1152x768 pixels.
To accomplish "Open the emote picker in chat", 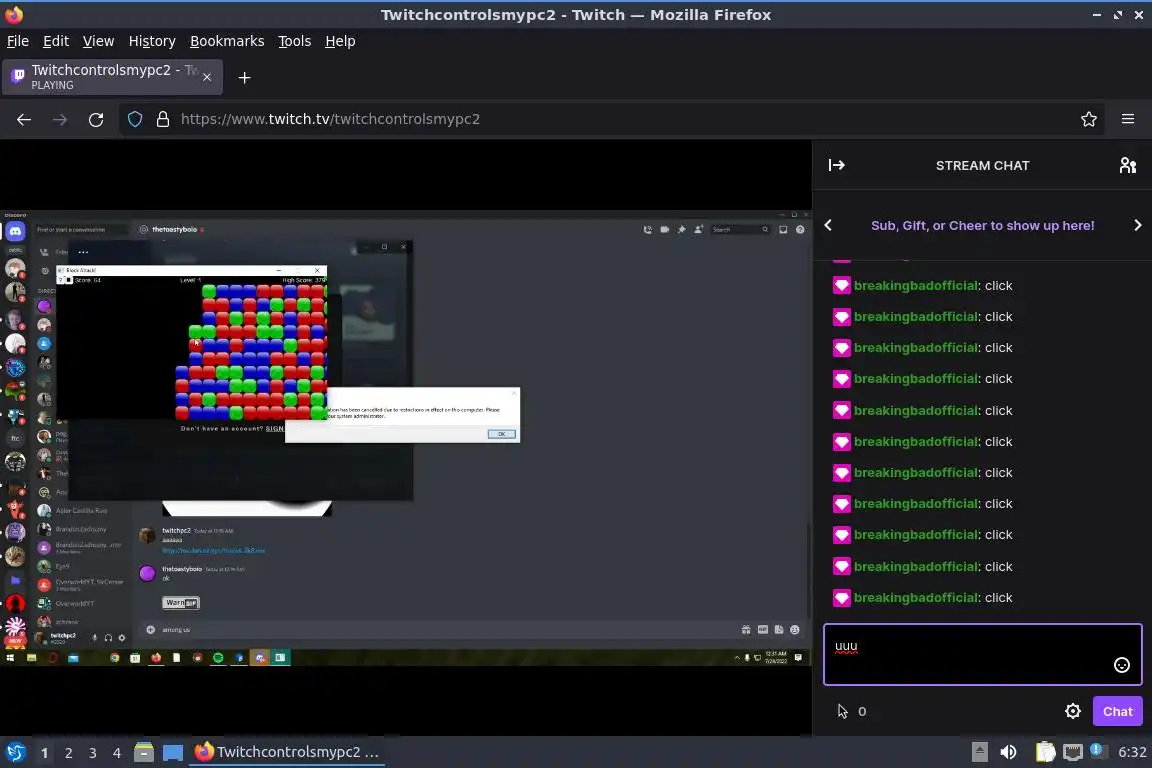I will coord(1121,665).
